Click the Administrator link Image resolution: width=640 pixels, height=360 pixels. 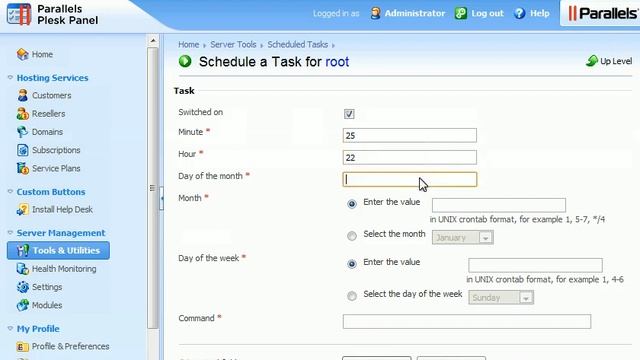point(415,13)
